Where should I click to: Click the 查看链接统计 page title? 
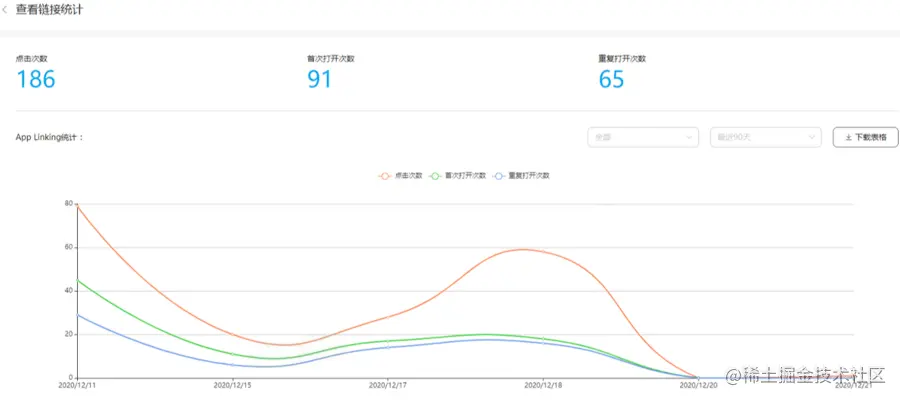click(x=49, y=10)
